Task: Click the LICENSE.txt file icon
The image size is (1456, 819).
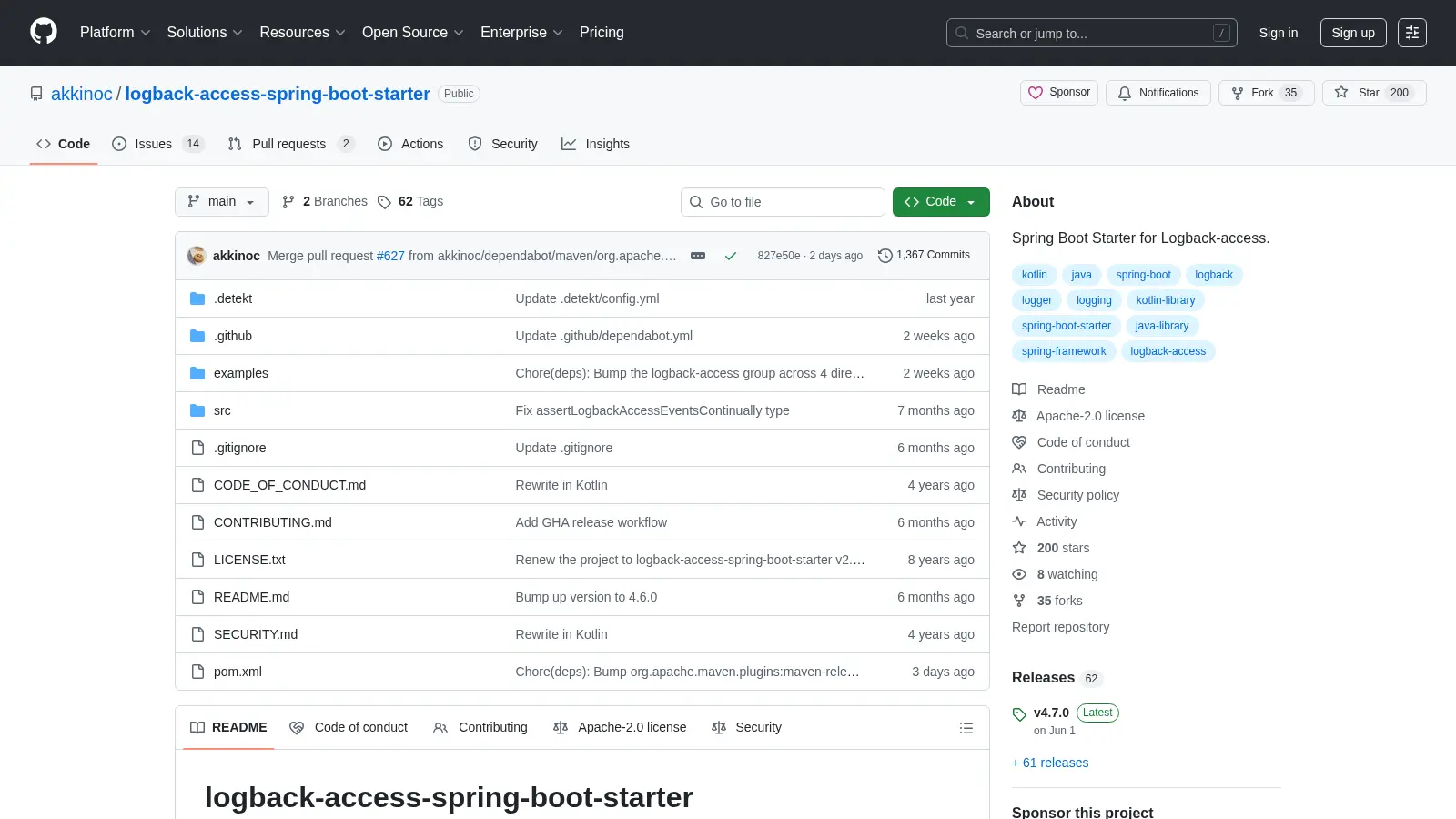Action: 197,560
